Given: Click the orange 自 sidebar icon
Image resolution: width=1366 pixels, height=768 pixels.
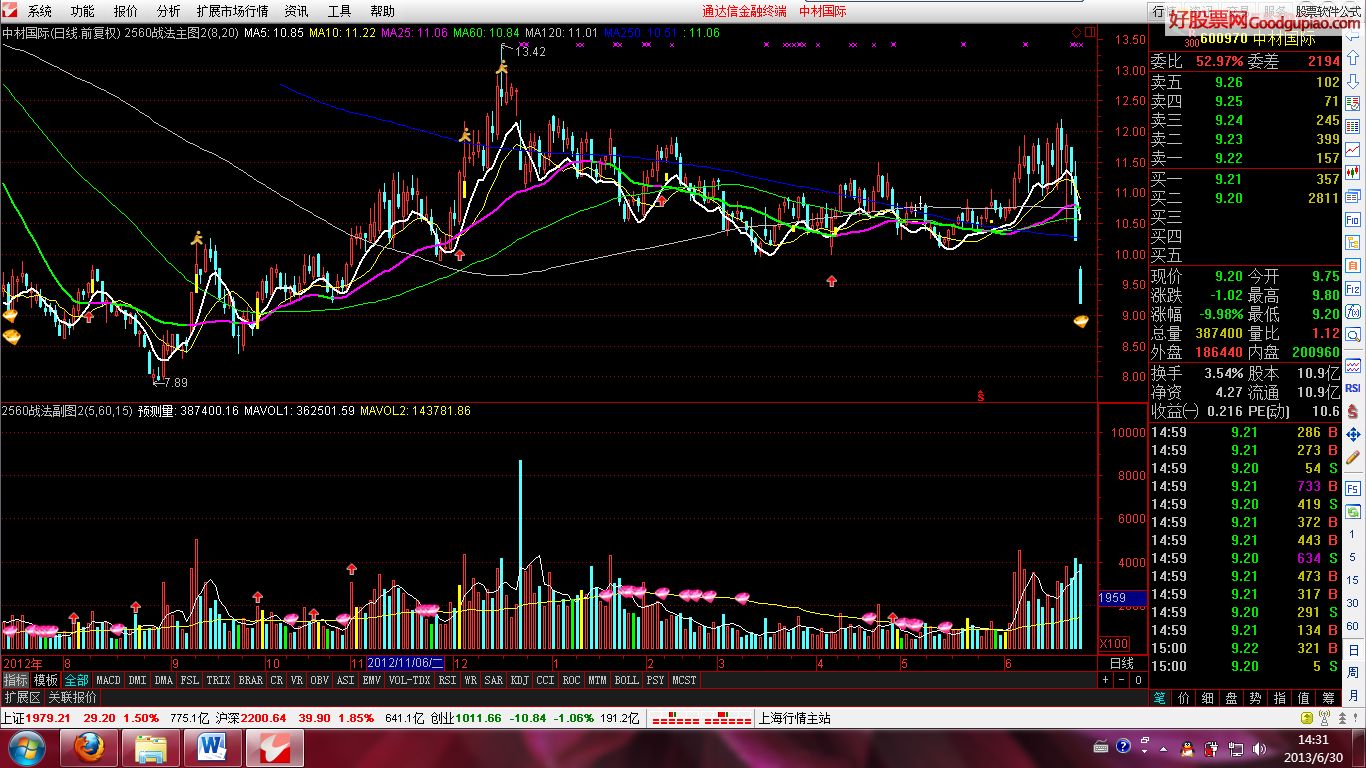Looking at the screenshot, I should click(x=1353, y=265).
